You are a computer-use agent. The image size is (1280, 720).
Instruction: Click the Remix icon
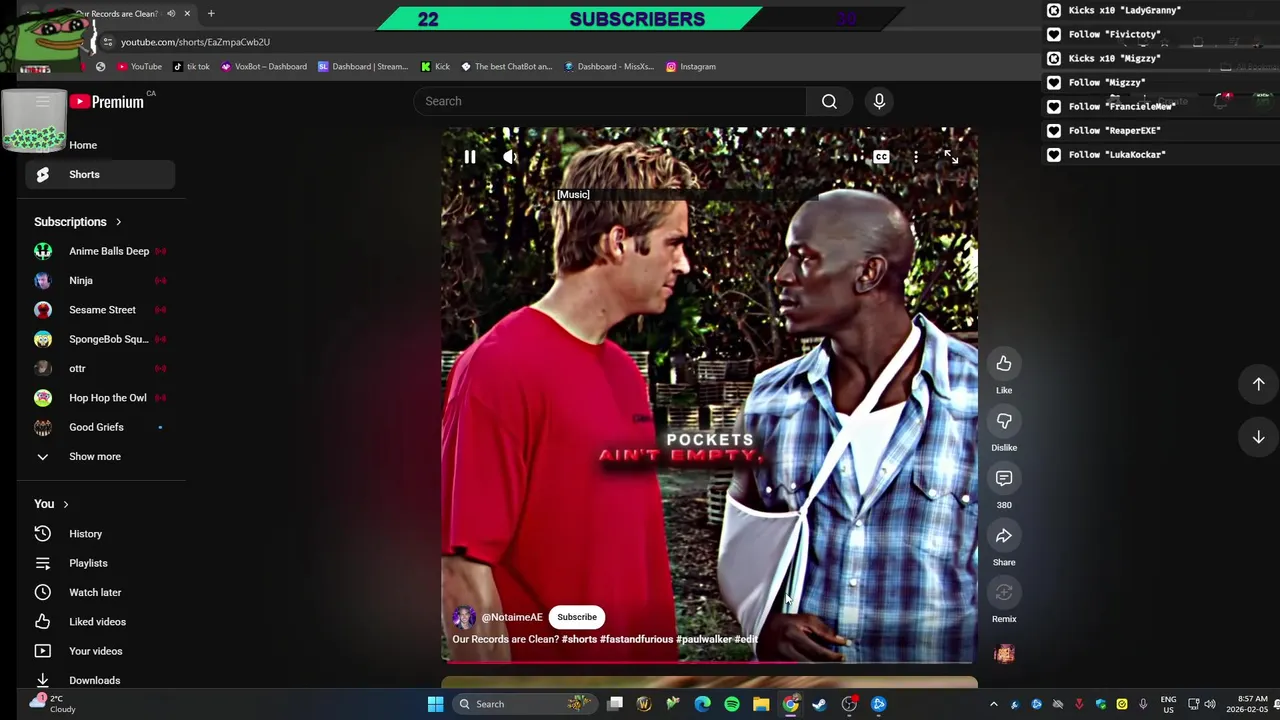pyautogui.click(x=1004, y=593)
